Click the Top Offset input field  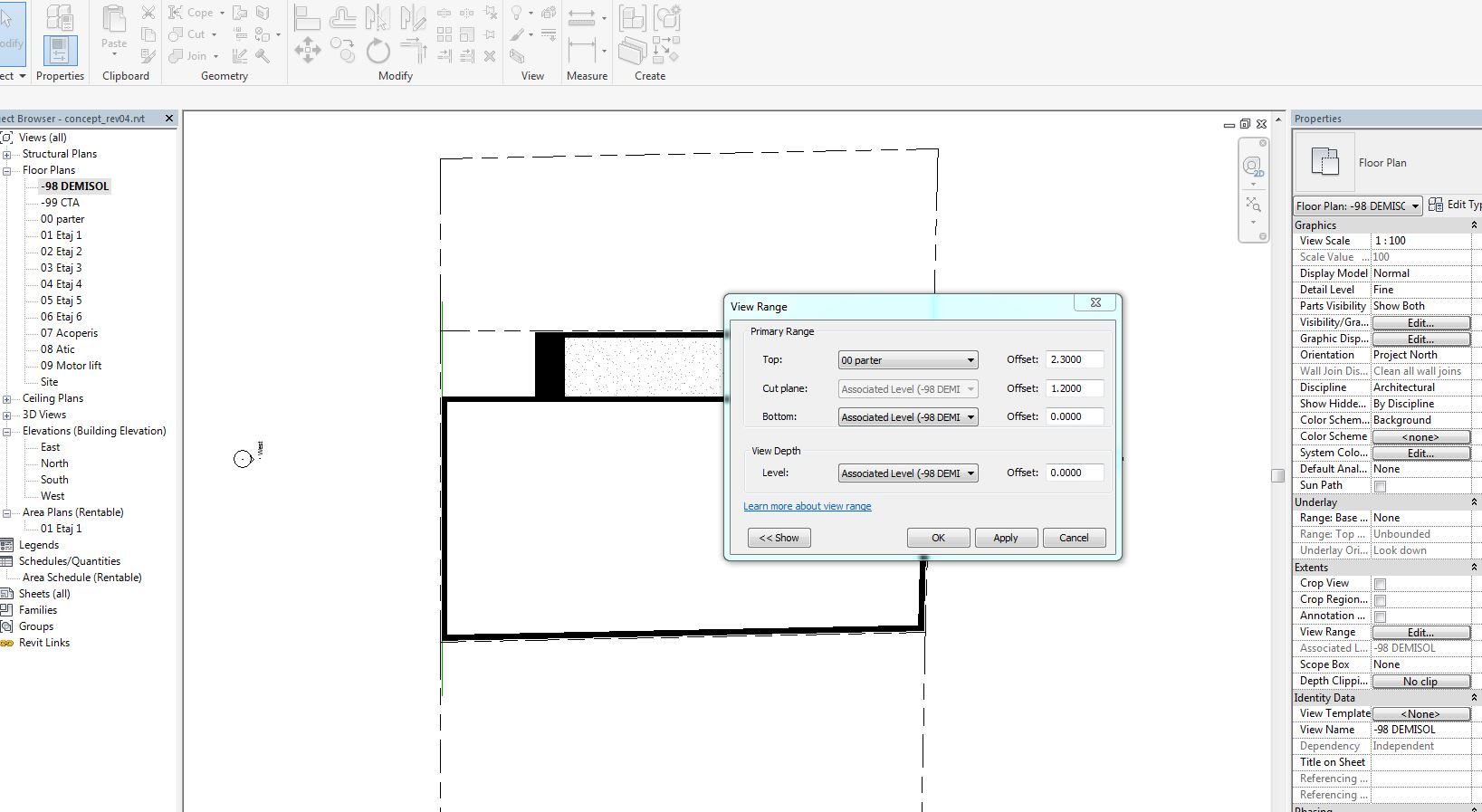pos(1075,359)
